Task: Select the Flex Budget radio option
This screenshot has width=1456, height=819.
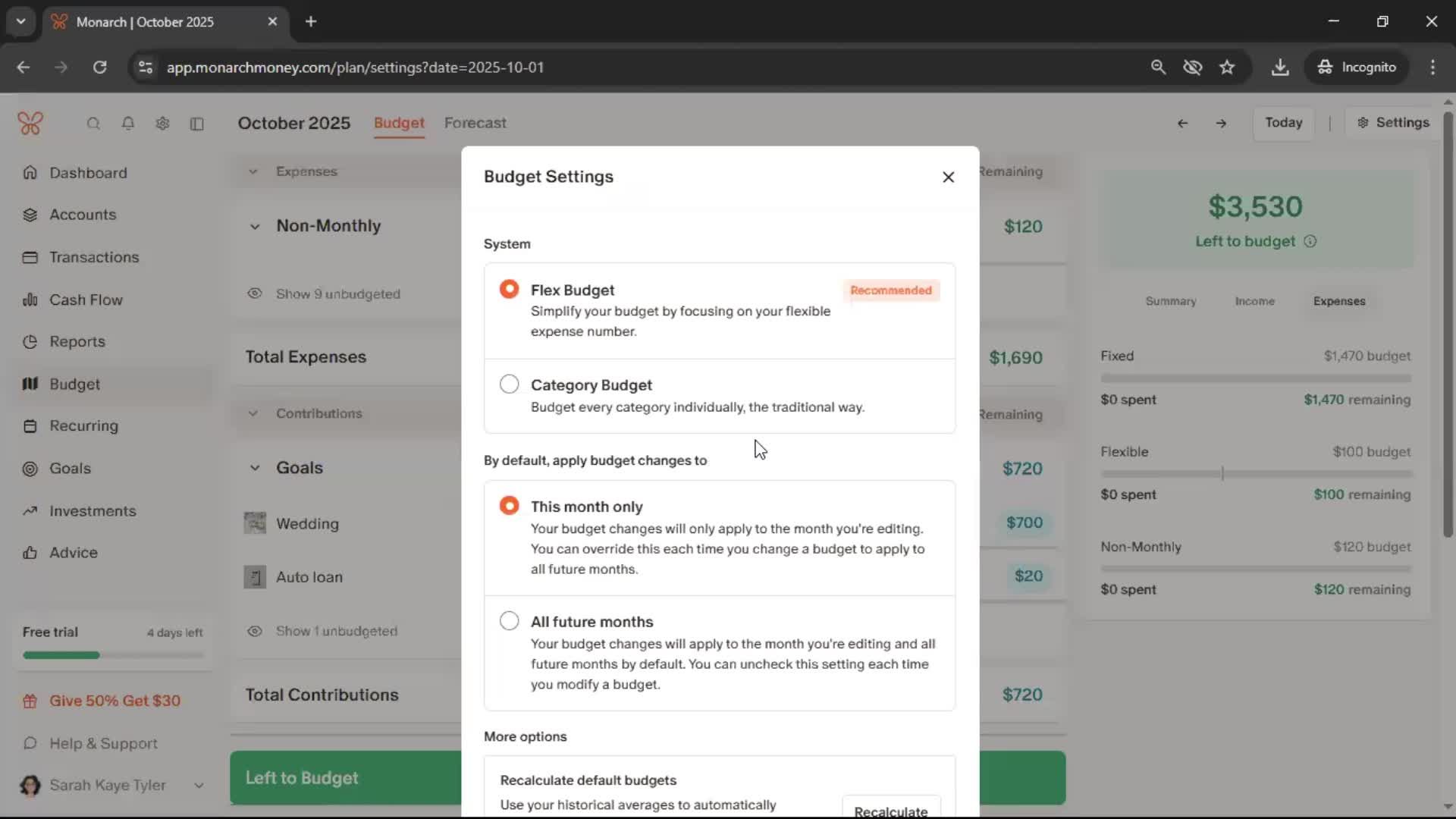Action: click(x=510, y=289)
